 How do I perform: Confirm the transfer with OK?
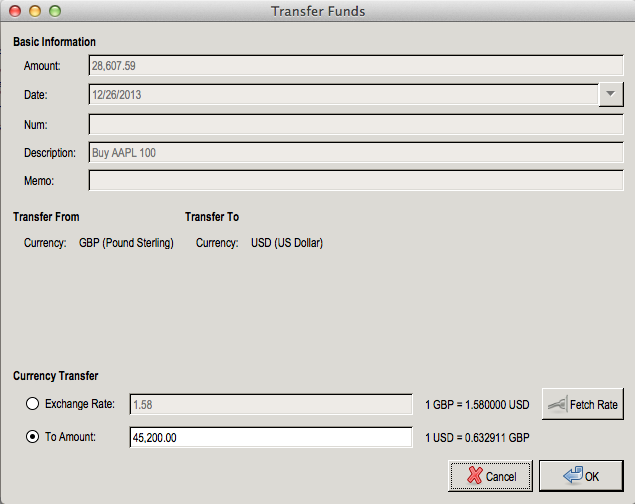pyautogui.click(x=581, y=476)
